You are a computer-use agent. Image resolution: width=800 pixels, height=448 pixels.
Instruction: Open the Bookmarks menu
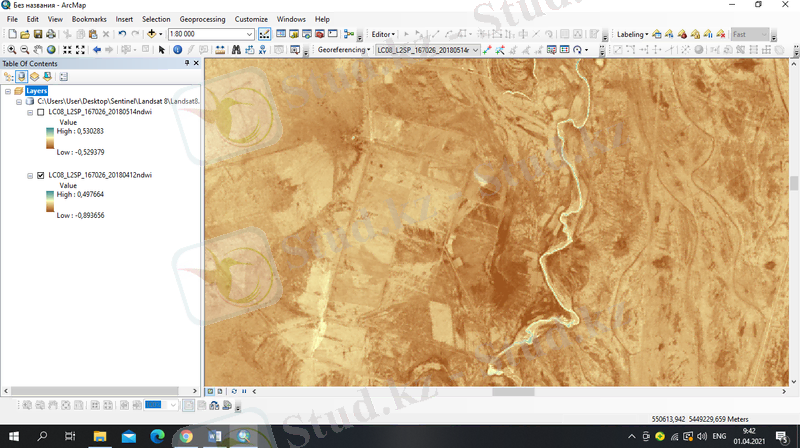pos(89,19)
